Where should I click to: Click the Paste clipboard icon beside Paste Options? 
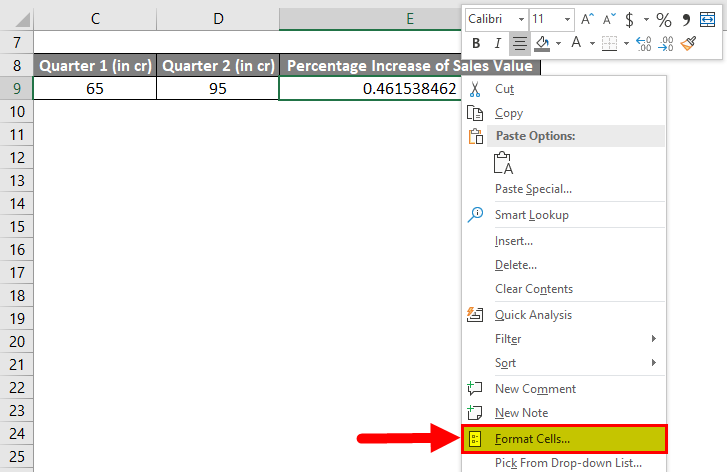(x=476, y=136)
